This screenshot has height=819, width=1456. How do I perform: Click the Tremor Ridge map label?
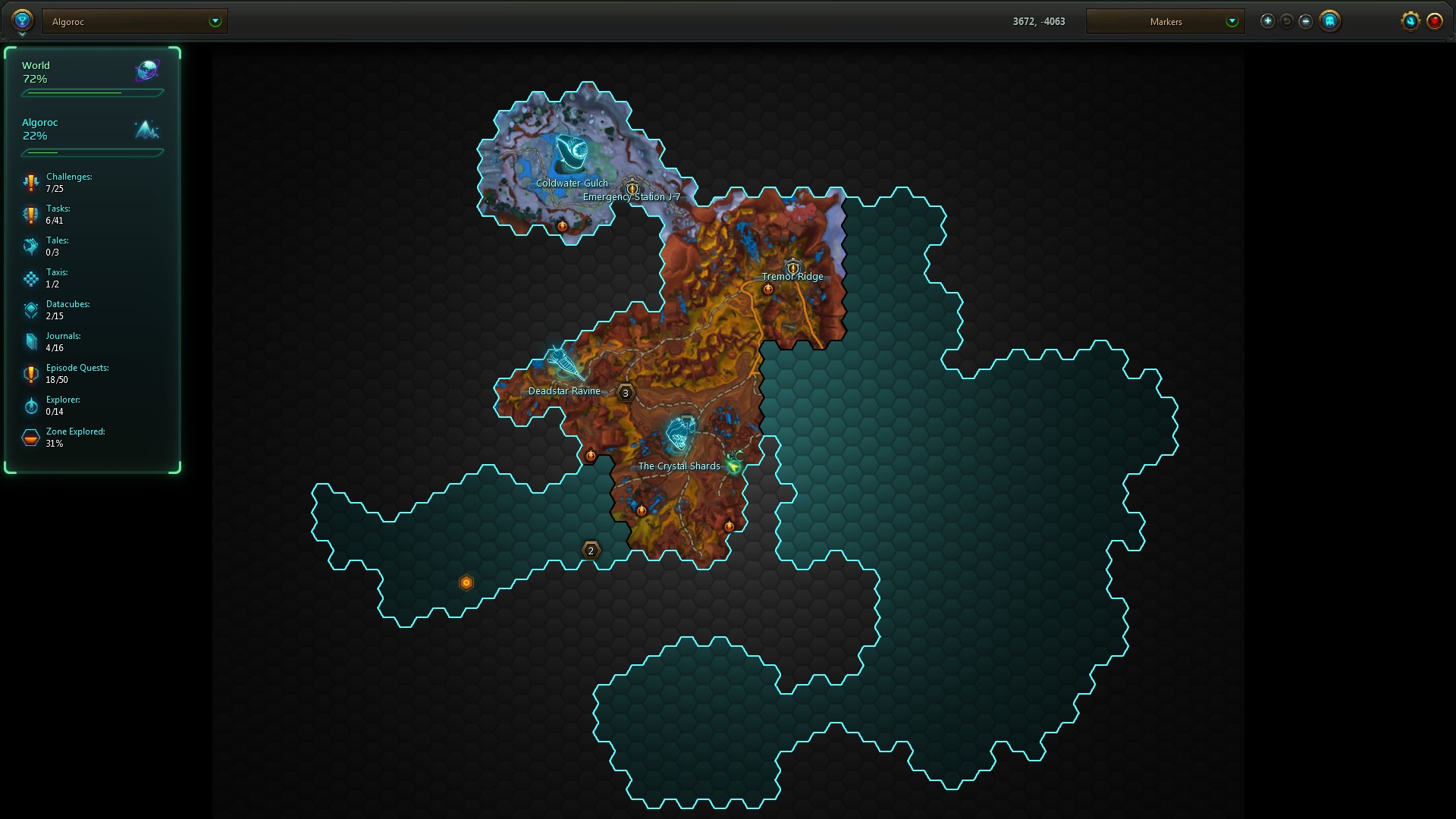coord(792,277)
